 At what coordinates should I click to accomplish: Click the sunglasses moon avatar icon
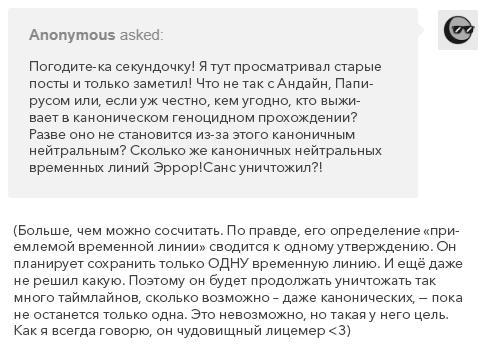pyautogui.click(x=458, y=30)
